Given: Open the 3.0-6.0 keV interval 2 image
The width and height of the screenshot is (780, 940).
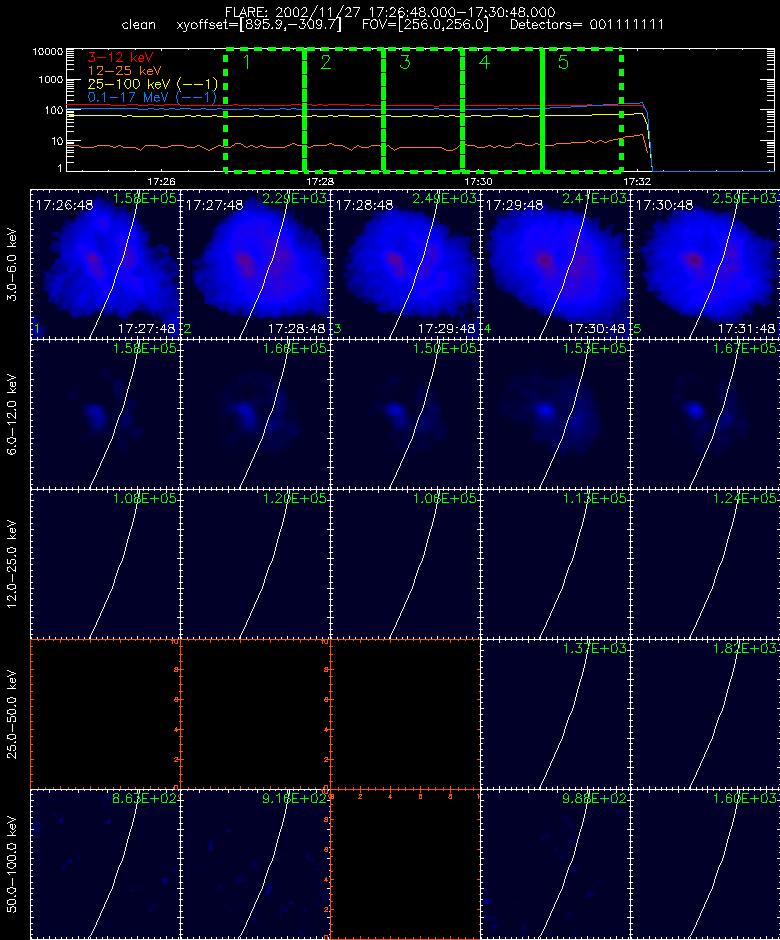Looking at the screenshot, I should click(x=255, y=264).
